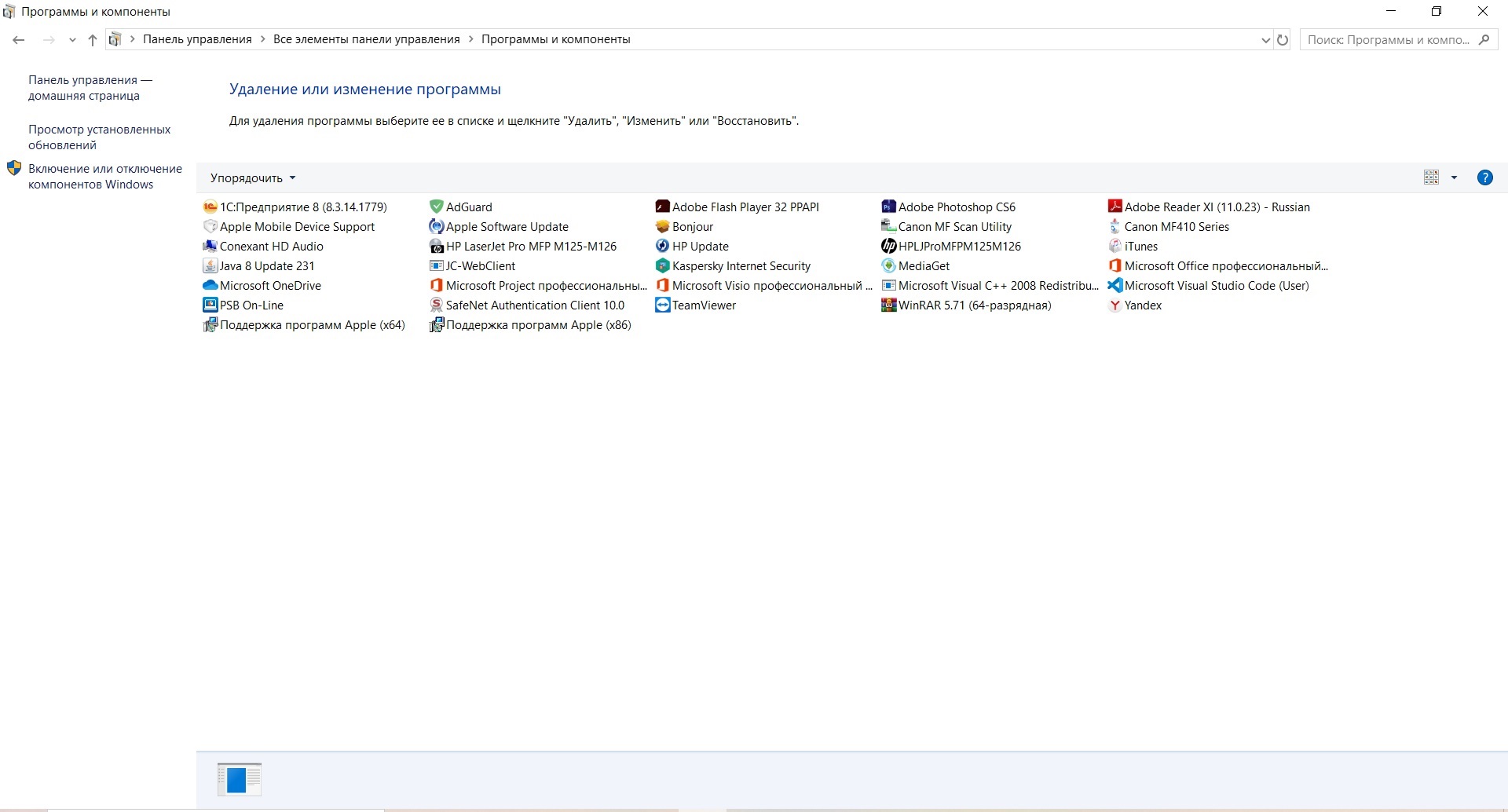Expand chevron after Все элементы панели управления
The height and width of the screenshot is (812, 1508).
[471, 39]
